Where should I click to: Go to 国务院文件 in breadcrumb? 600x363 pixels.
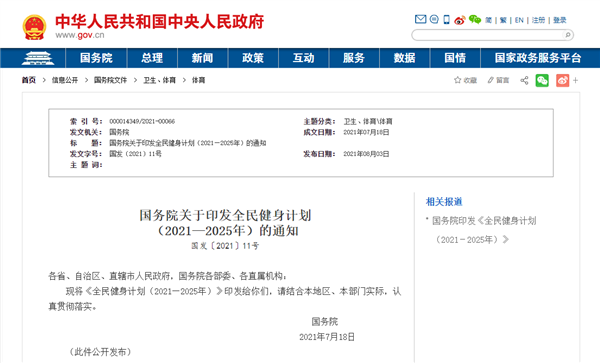(110, 80)
